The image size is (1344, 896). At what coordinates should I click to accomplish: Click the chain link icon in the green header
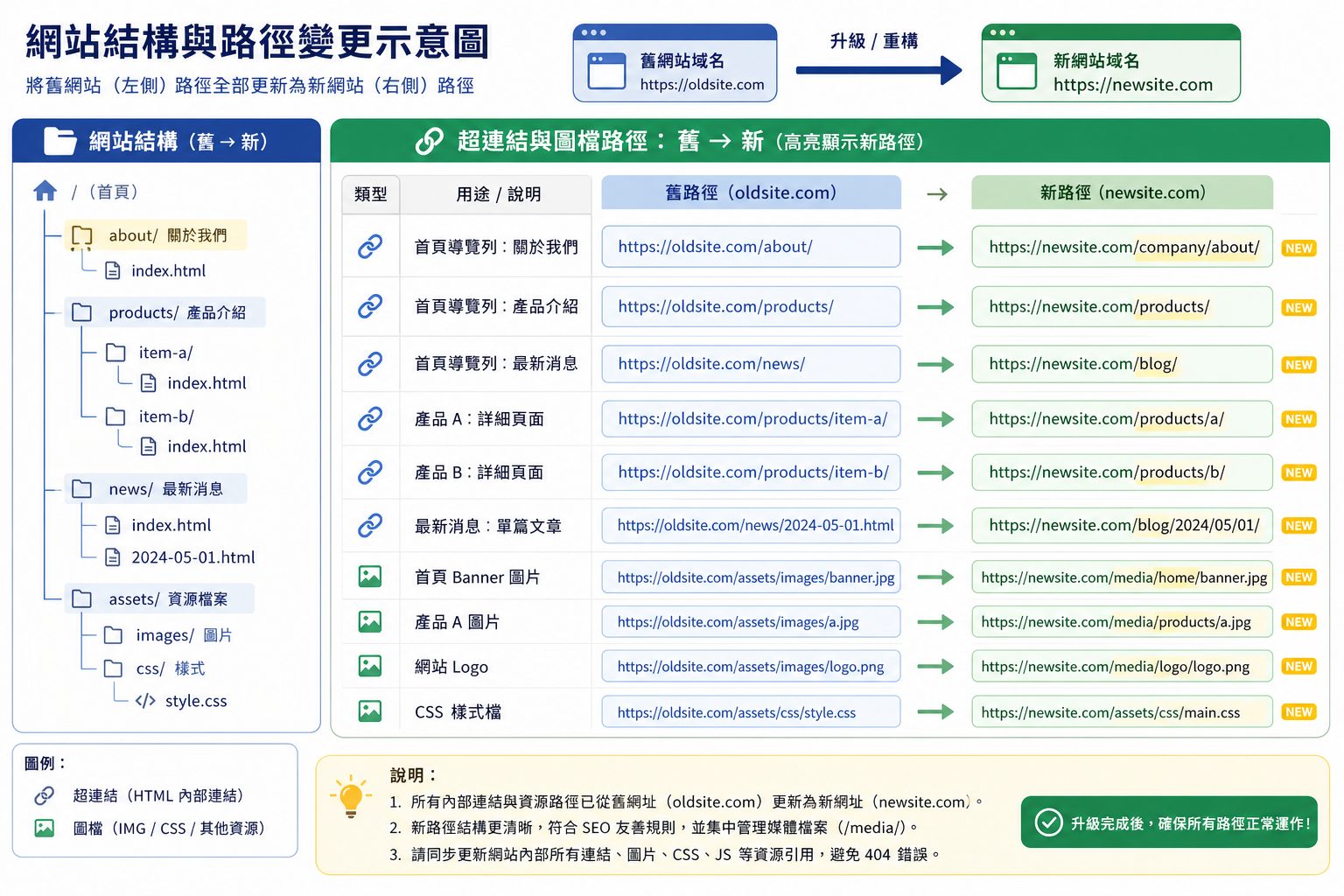(x=429, y=141)
